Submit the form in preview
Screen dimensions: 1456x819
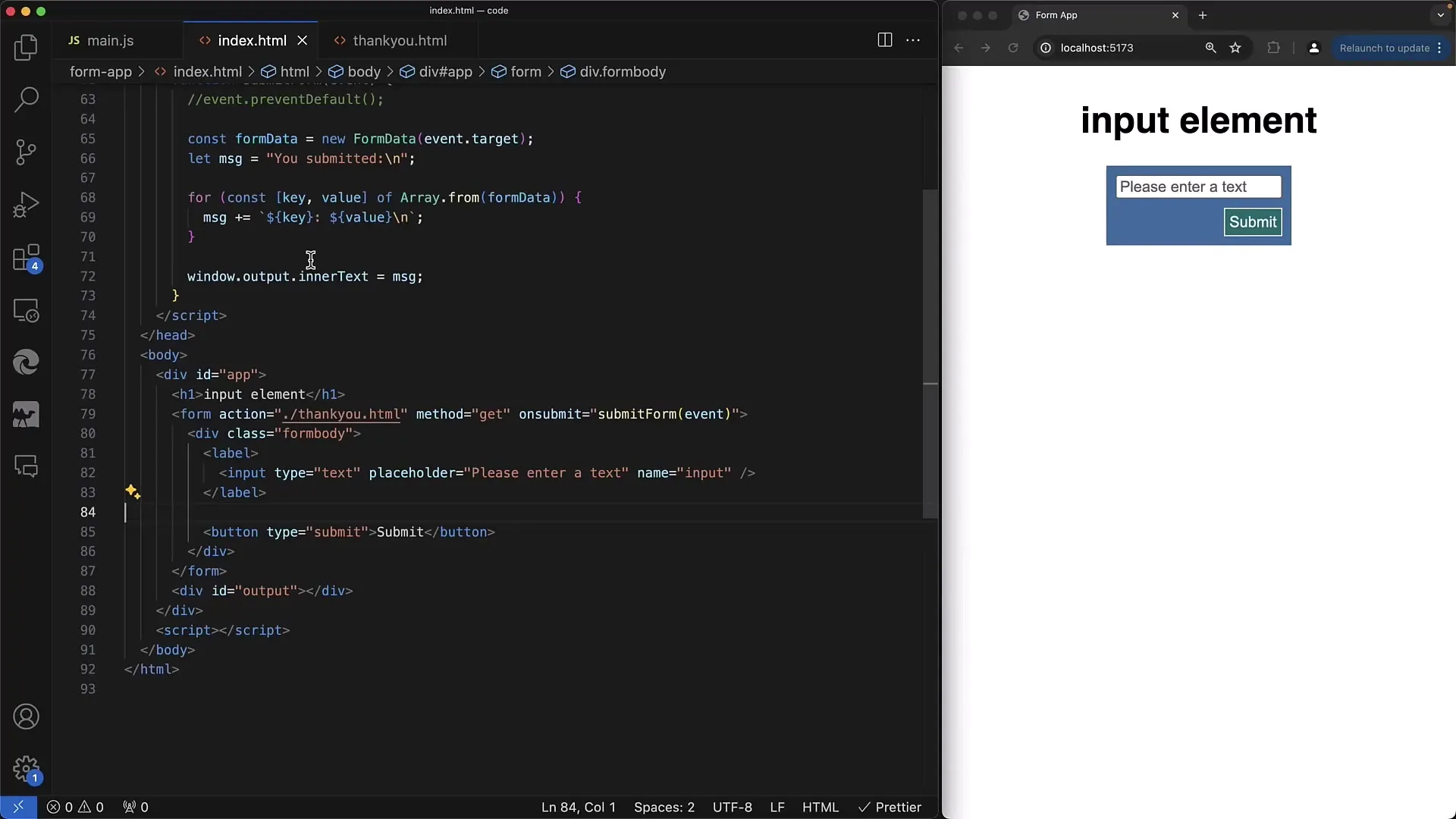coord(1252,221)
